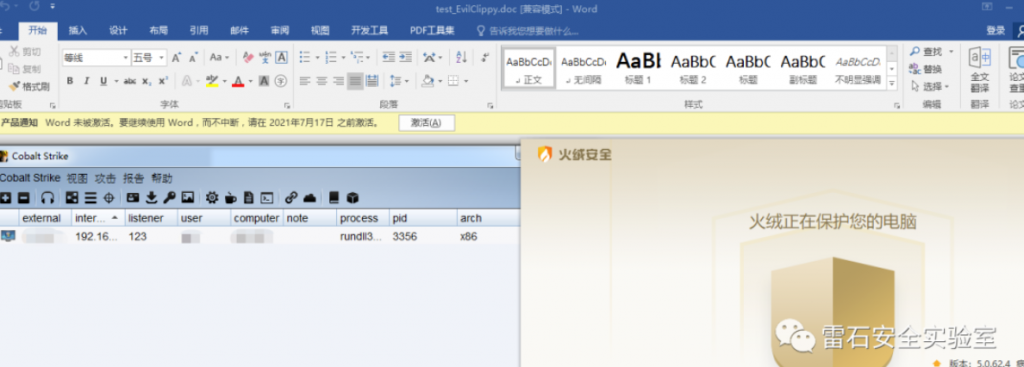The width and height of the screenshot is (1024, 367).
Task: Toggle center text alignment
Action: pos(321,81)
